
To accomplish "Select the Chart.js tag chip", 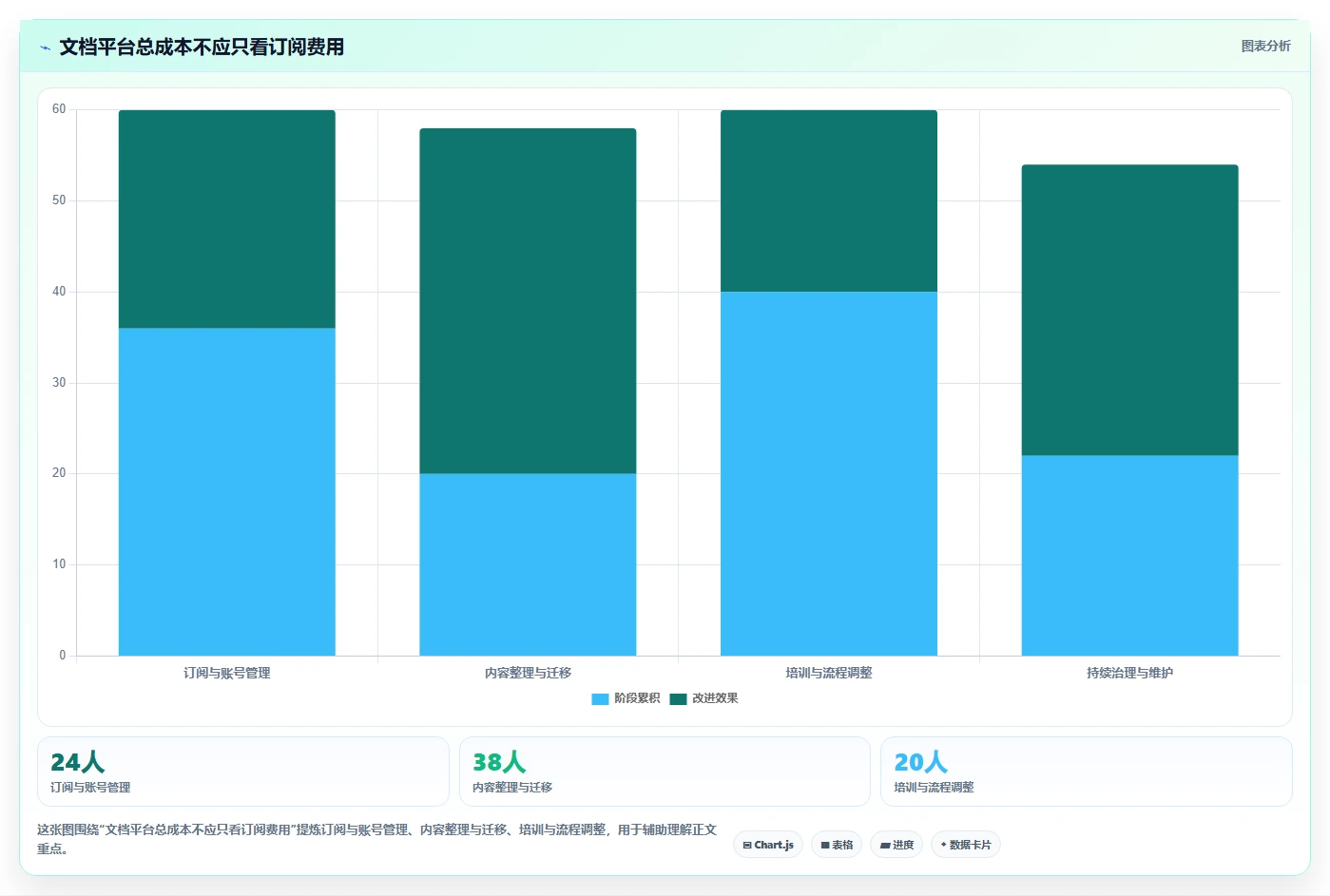I will click(x=768, y=845).
